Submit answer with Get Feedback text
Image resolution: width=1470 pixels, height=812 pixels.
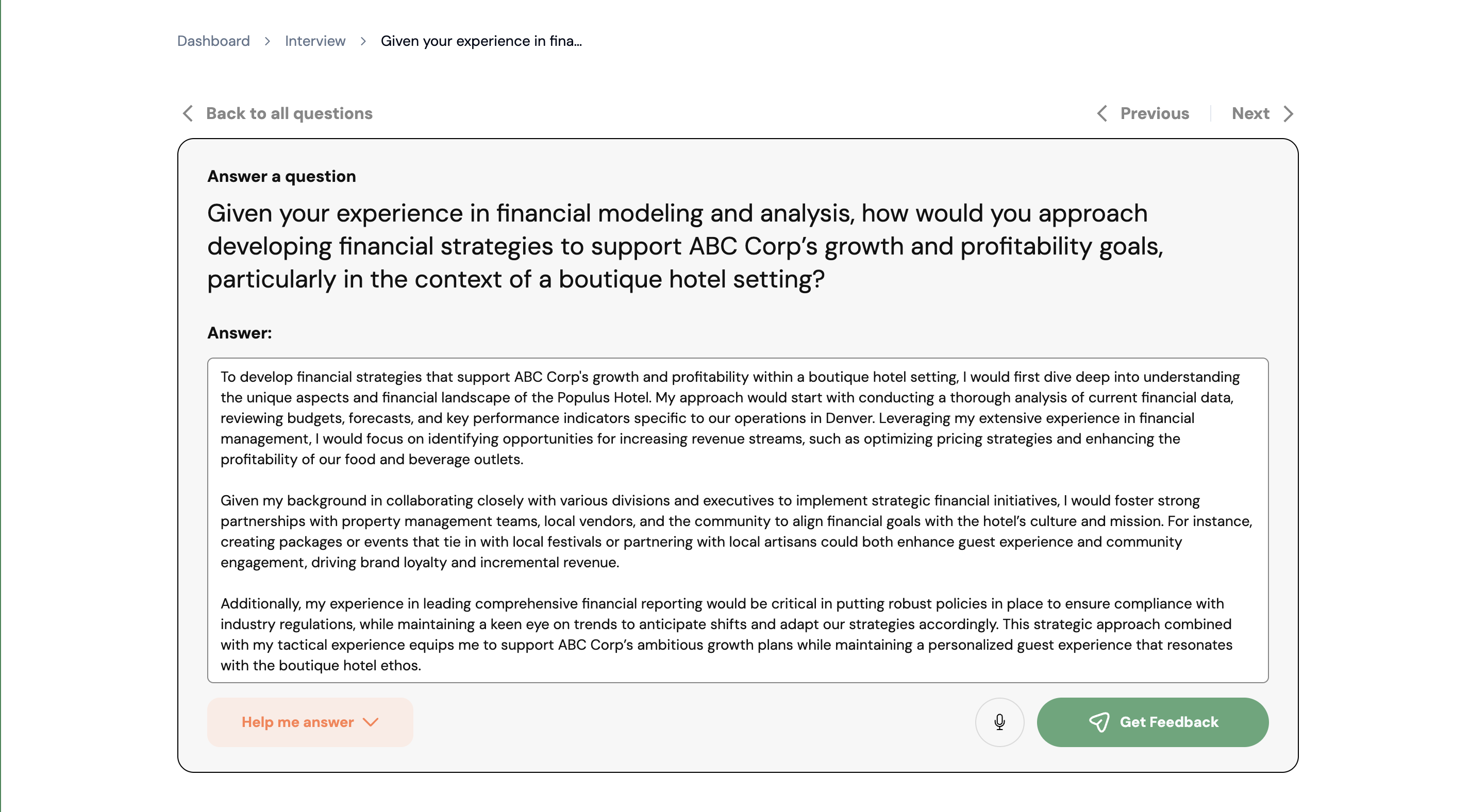tap(1168, 722)
